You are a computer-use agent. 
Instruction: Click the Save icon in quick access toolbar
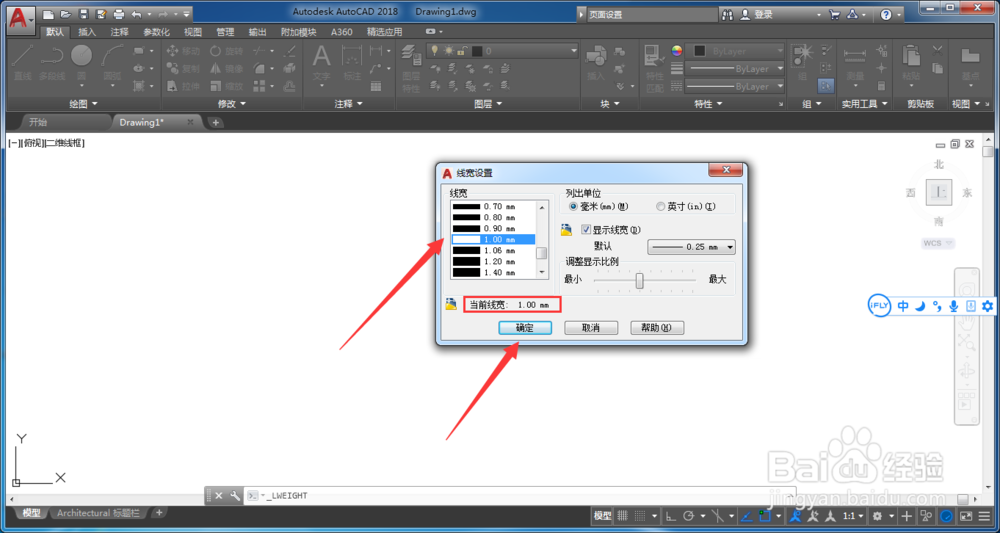point(84,14)
